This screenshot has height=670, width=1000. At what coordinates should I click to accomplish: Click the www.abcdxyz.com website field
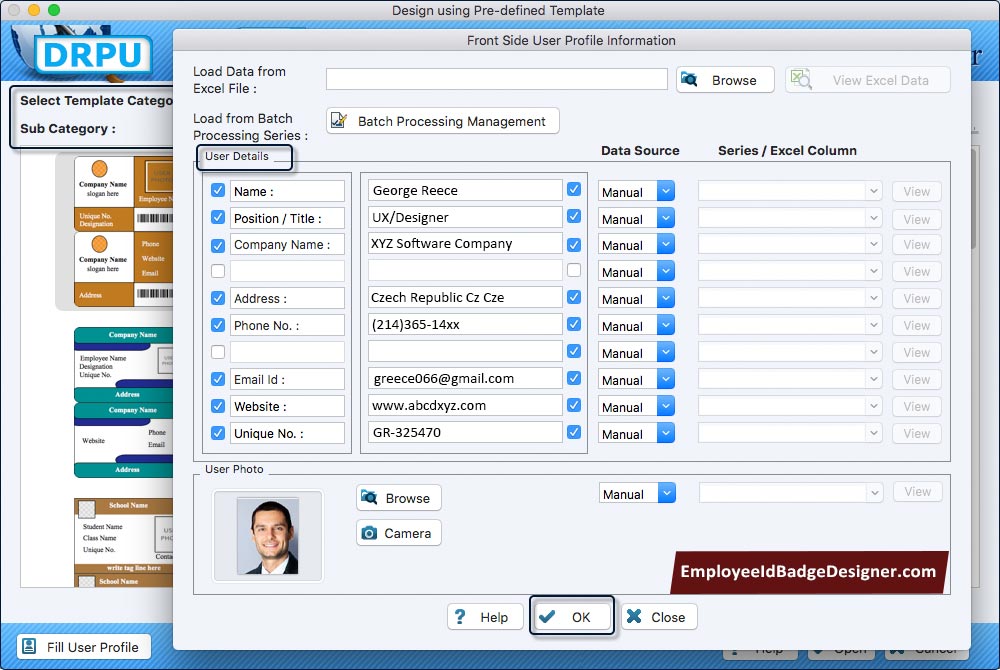click(x=465, y=405)
